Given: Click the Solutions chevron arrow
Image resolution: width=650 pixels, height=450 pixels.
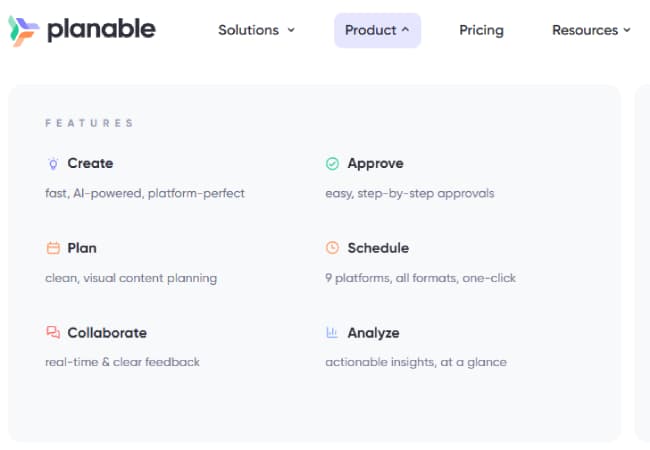Looking at the screenshot, I should (x=291, y=30).
